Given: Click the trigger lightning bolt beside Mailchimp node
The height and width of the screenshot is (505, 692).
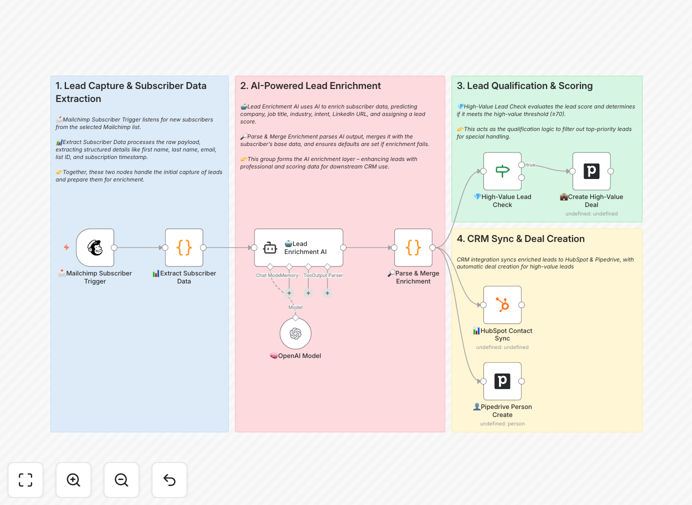Looking at the screenshot, I should (66, 248).
